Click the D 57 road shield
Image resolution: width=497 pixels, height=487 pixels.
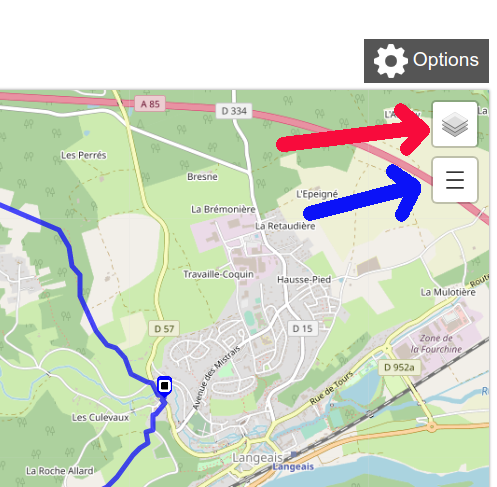pyautogui.click(x=164, y=329)
